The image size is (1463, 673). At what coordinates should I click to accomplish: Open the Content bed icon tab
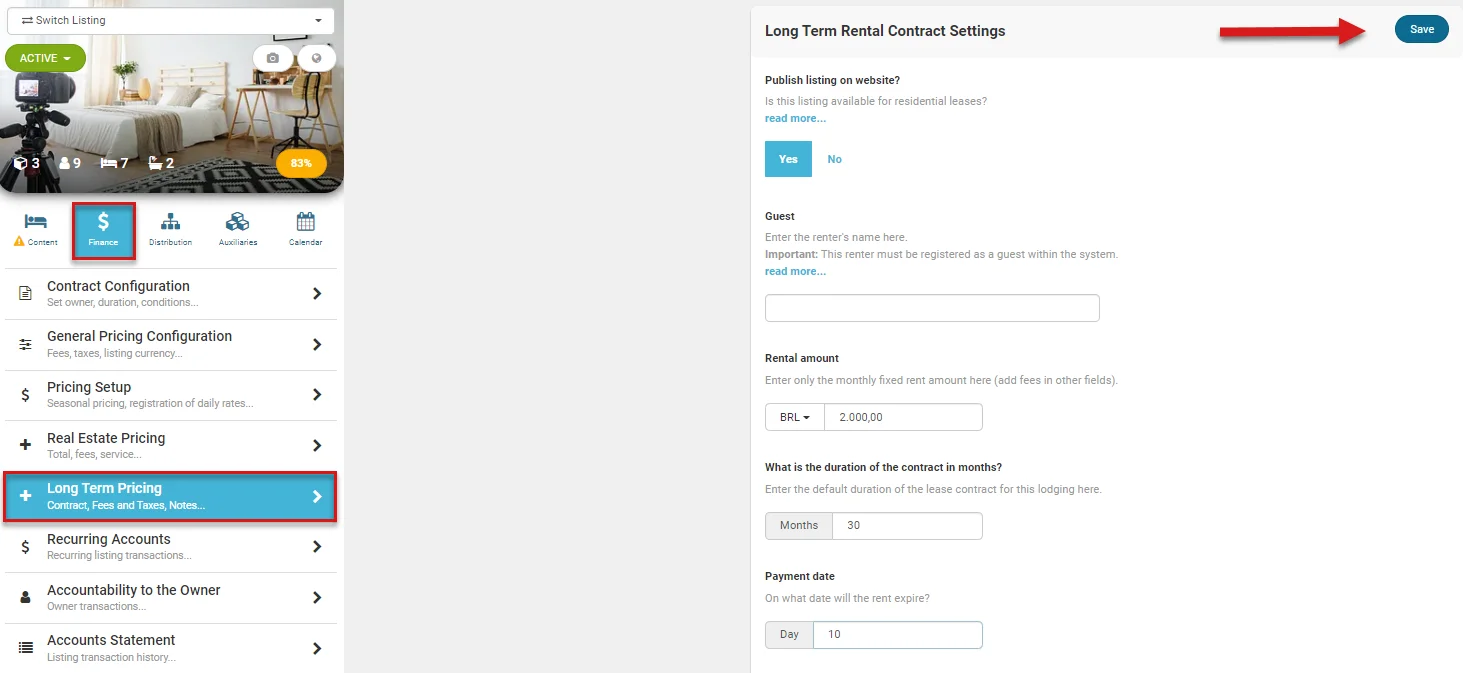point(36,228)
